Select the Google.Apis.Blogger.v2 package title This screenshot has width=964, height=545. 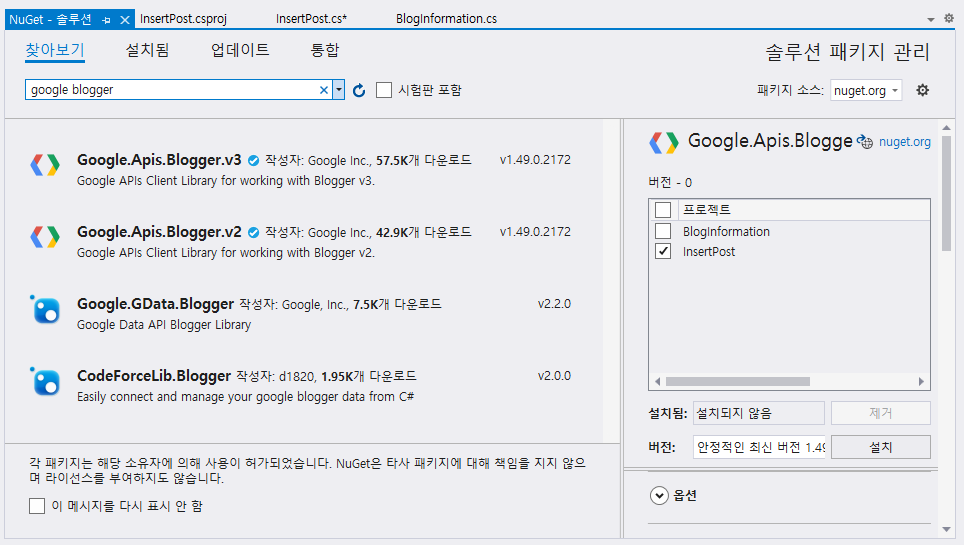(x=159, y=232)
